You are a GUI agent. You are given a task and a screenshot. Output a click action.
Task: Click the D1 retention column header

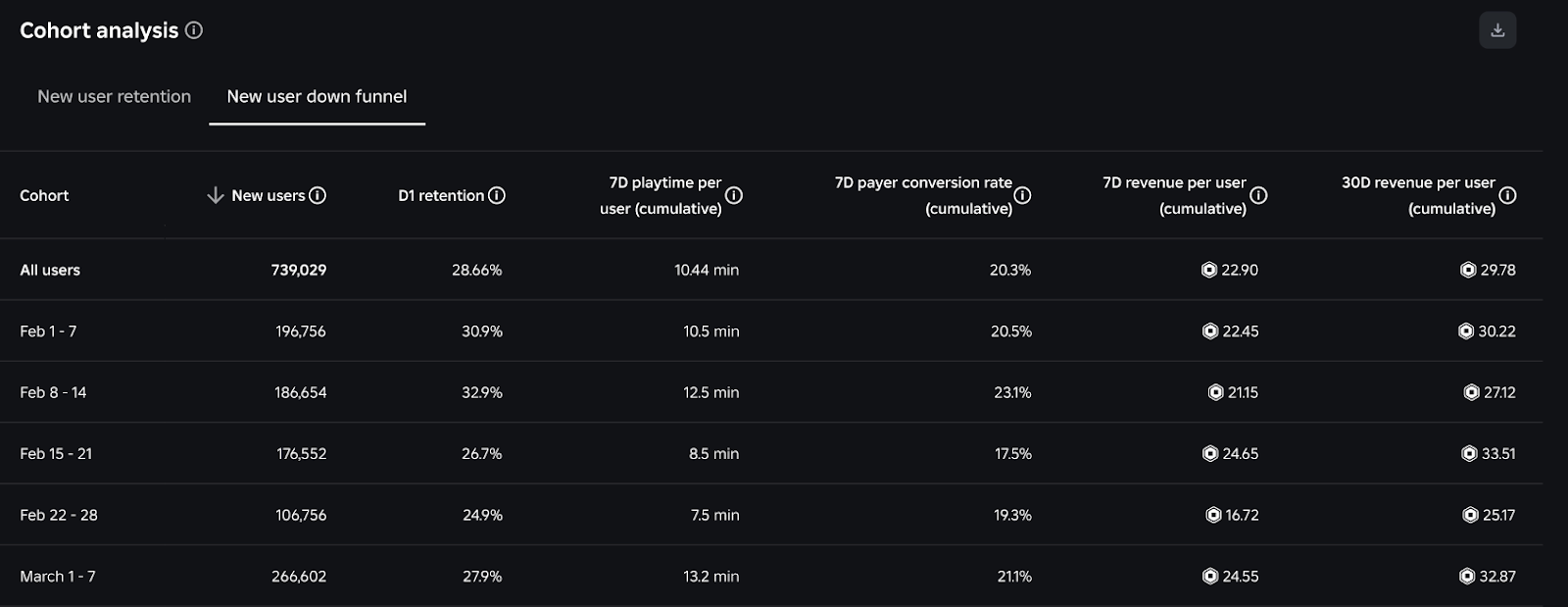(441, 195)
